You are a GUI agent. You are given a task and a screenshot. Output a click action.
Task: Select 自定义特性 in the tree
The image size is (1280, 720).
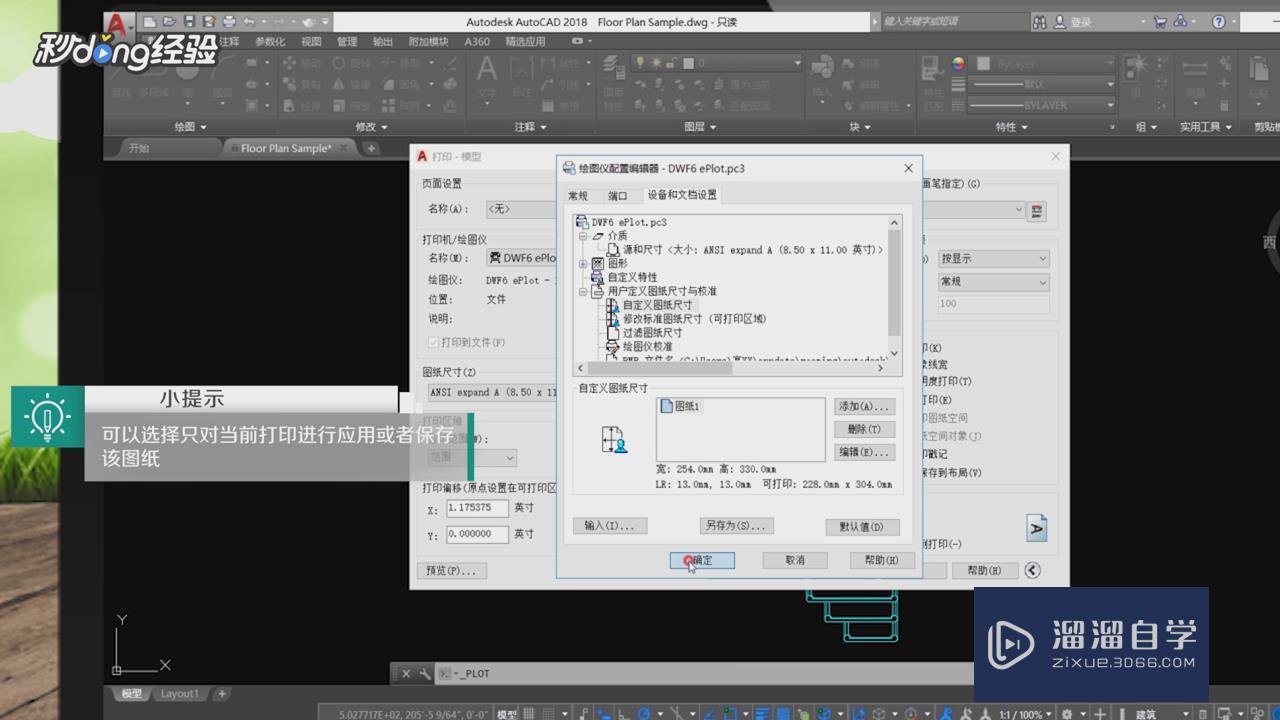pos(632,278)
